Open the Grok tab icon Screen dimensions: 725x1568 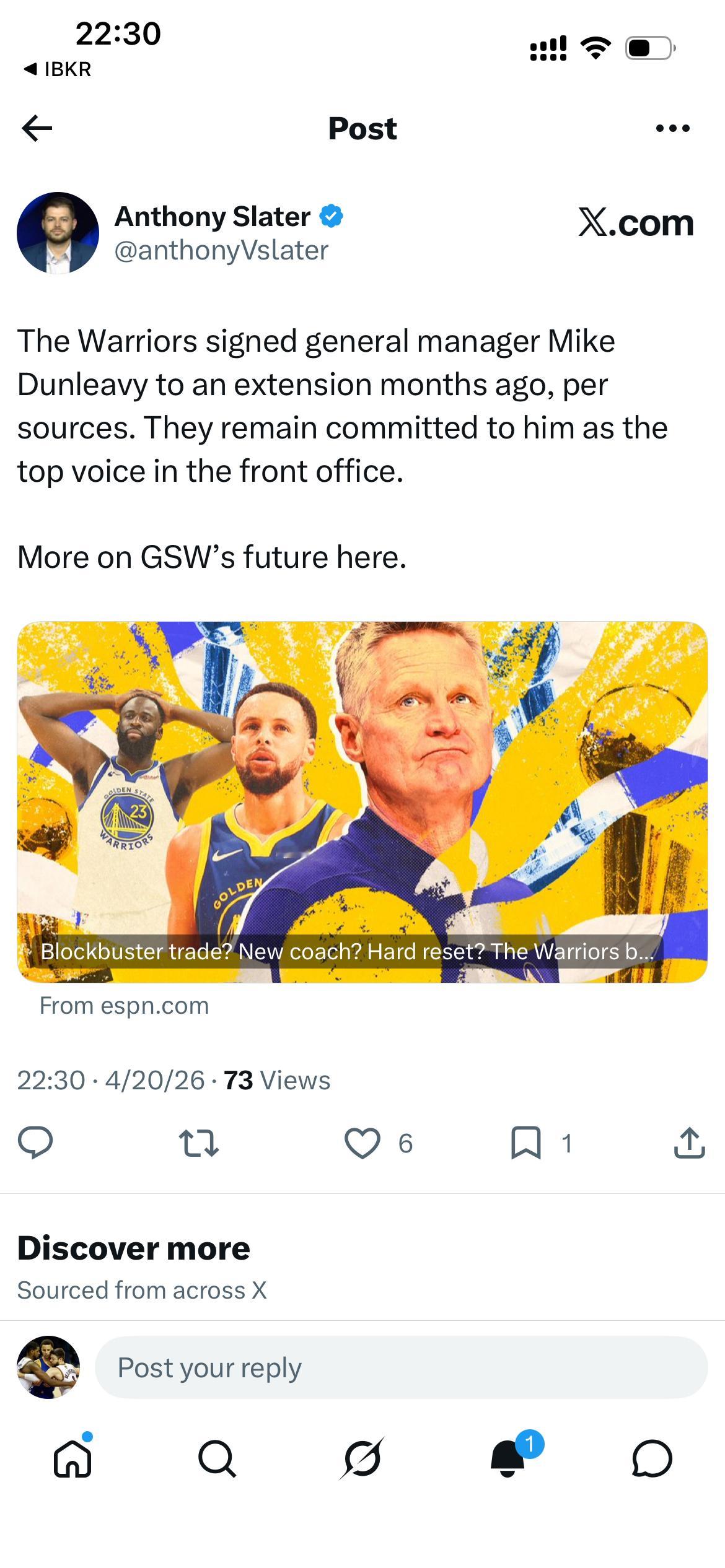tap(362, 1458)
